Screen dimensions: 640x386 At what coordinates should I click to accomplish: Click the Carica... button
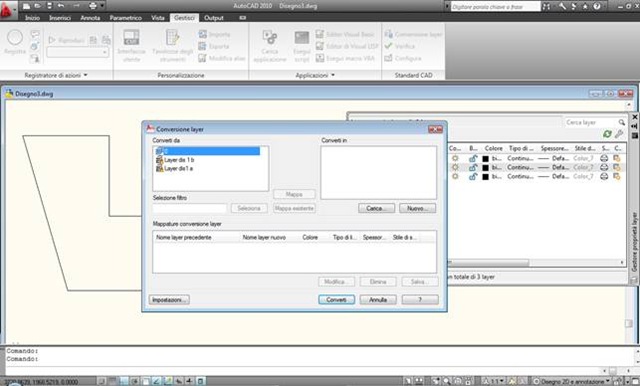coord(376,208)
